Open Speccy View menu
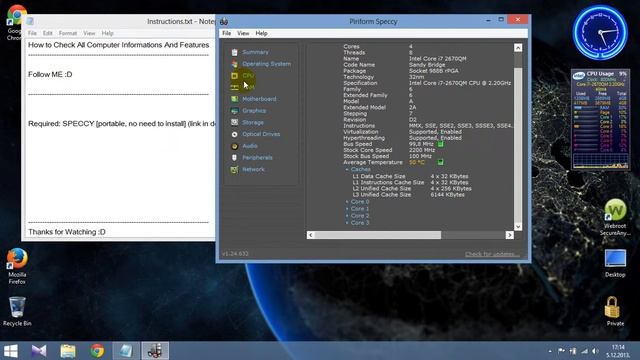Image resolution: width=640 pixels, height=360 pixels. coord(243,33)
